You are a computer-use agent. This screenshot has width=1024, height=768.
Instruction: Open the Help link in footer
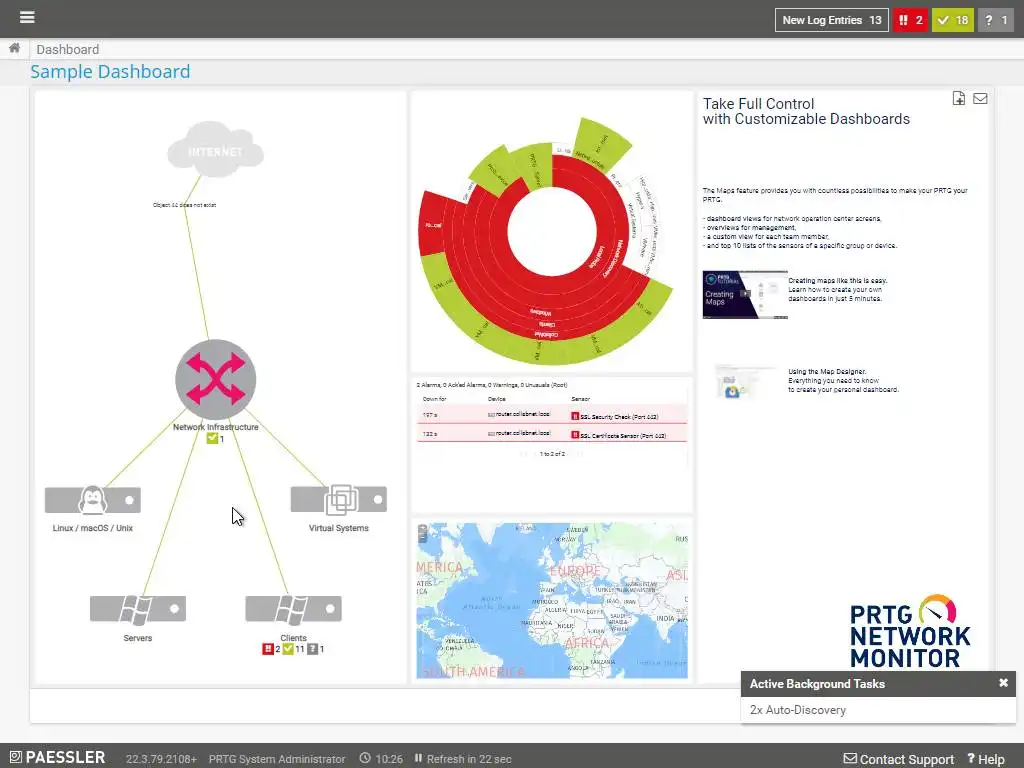tap(986, 759)
